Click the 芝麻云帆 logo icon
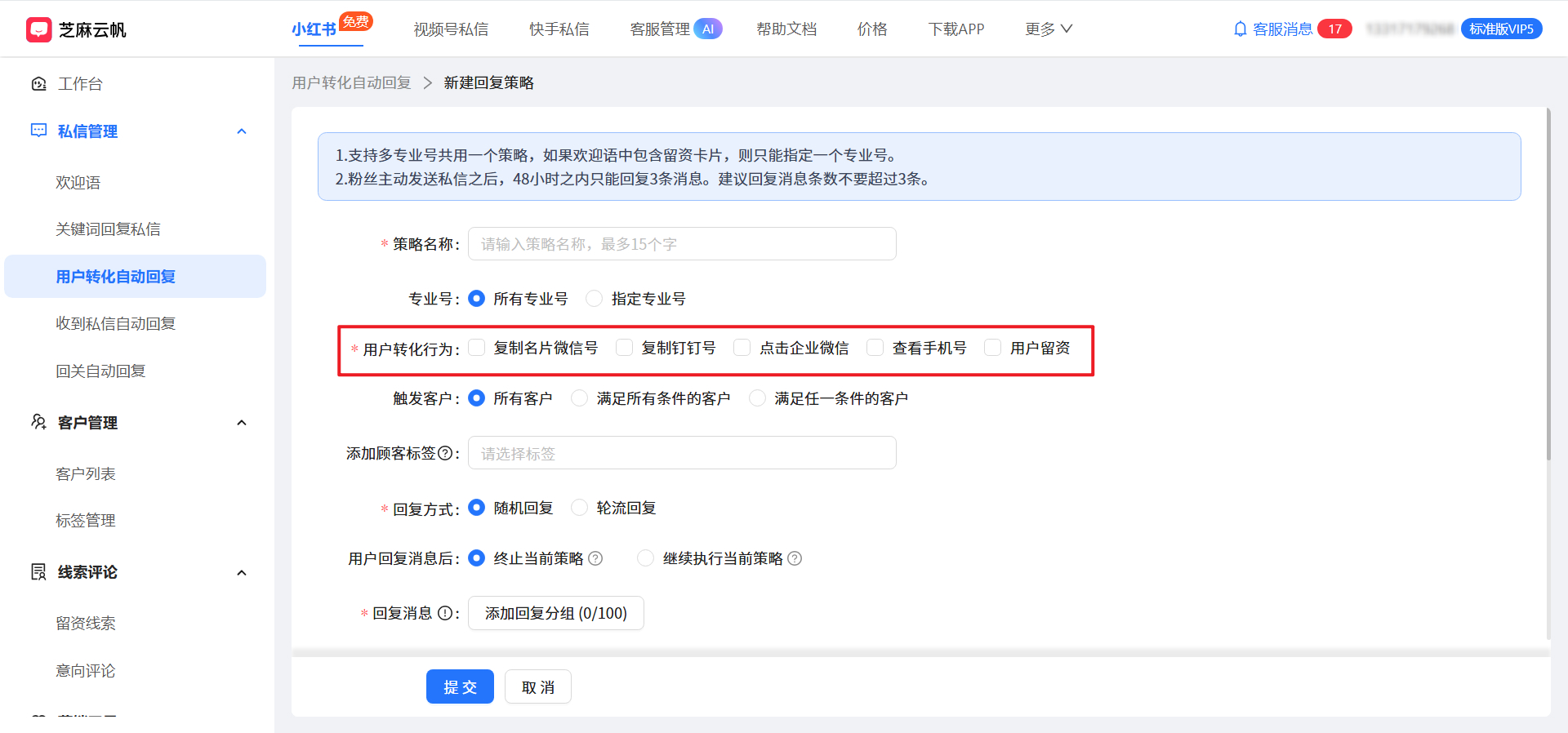The height and width of the screenshot is (733, 1568). coord(38,29)
